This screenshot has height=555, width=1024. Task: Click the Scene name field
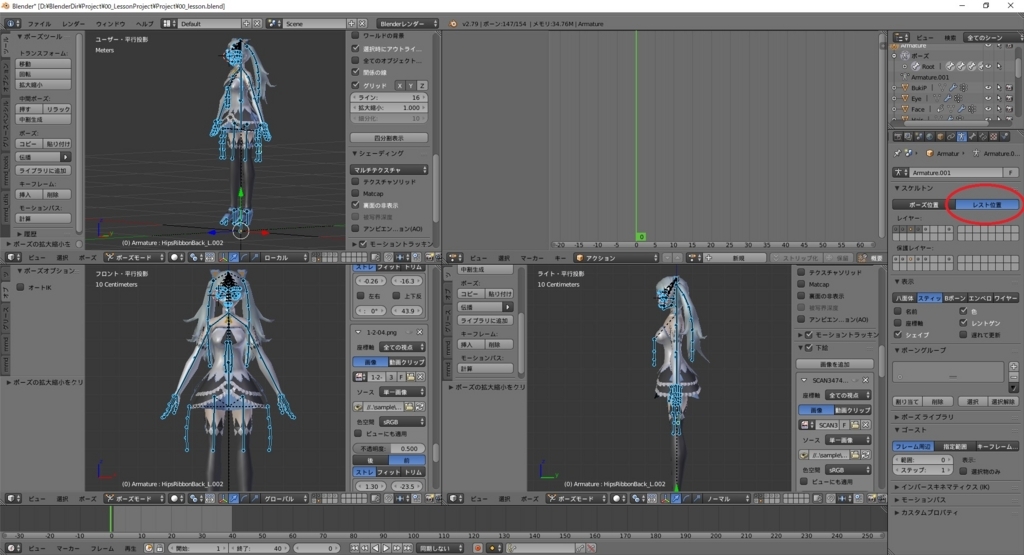[x=315, y=24]
